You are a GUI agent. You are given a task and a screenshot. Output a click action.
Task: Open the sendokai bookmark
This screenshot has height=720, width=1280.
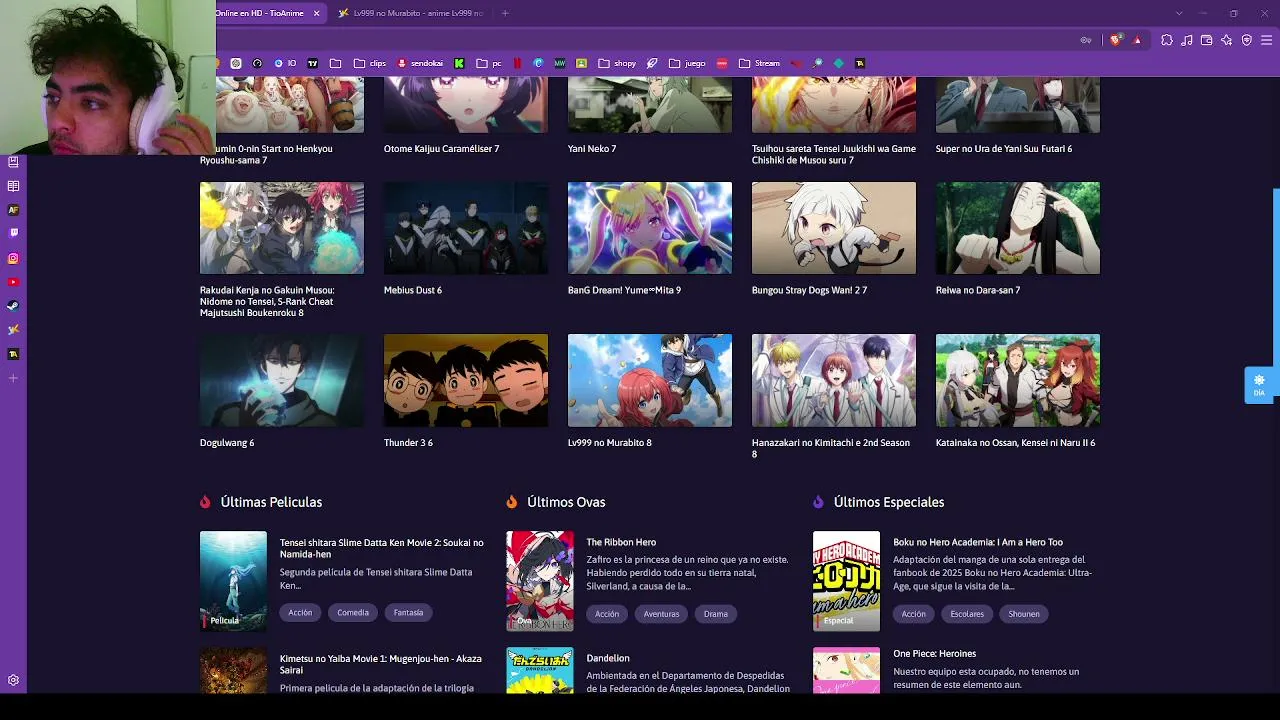pos(420,63)
